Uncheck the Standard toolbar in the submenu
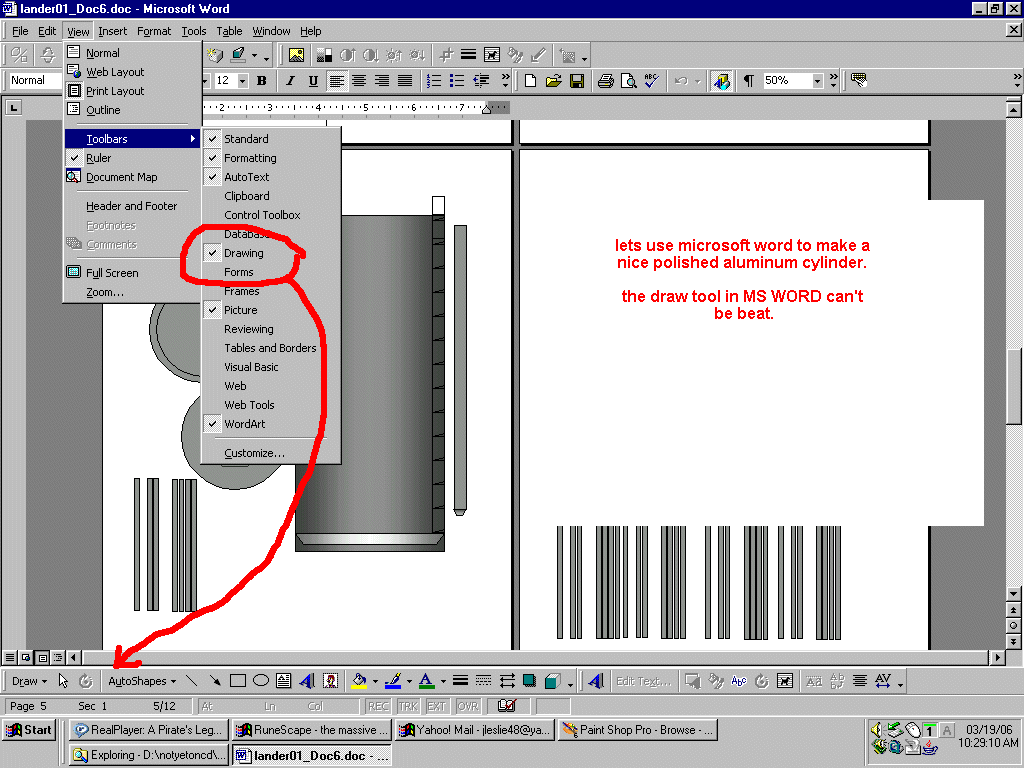Image resolution: width=1024 pixels, height=768 pixels. pos(271,139)
